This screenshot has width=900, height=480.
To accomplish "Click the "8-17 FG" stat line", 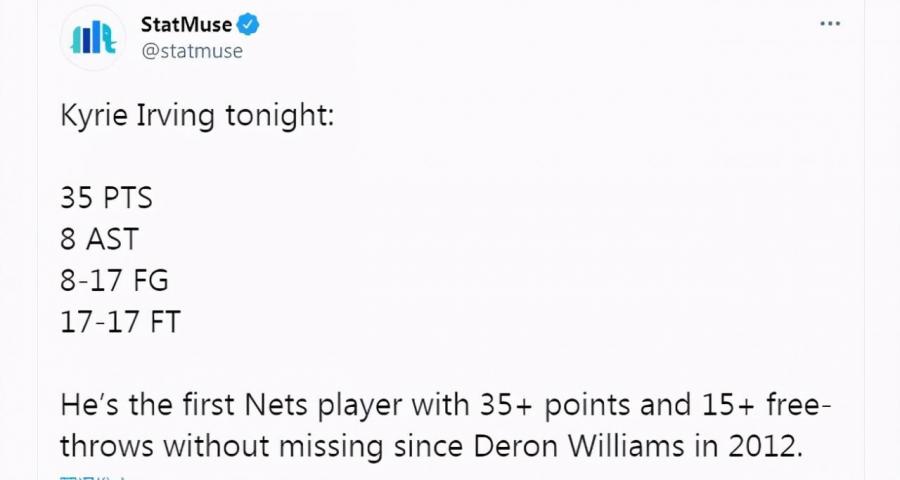I will tap(114, 281).
